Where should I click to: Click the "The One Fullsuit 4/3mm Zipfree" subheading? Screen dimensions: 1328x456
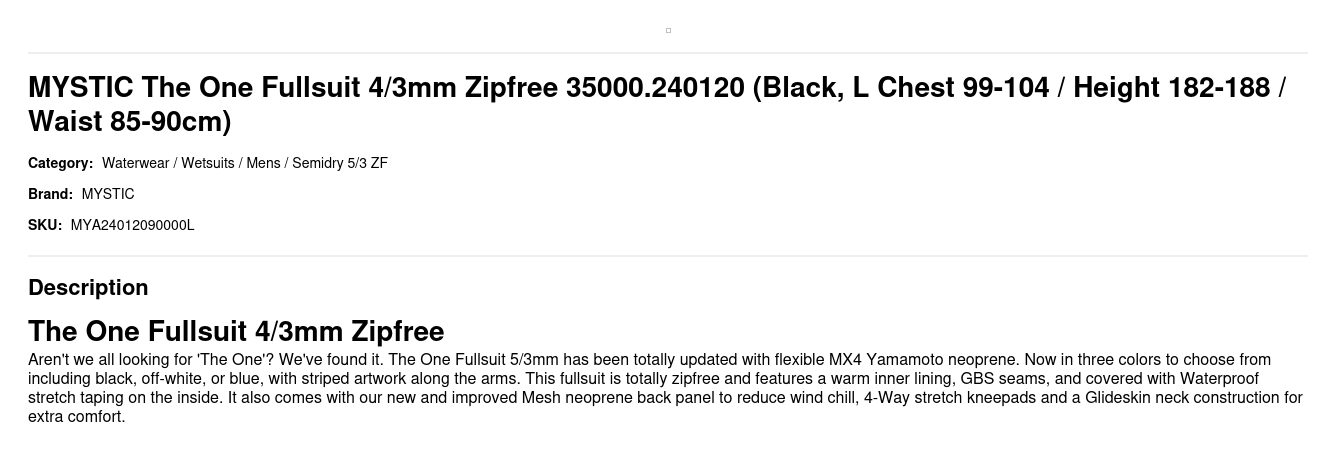pos(236,331)
